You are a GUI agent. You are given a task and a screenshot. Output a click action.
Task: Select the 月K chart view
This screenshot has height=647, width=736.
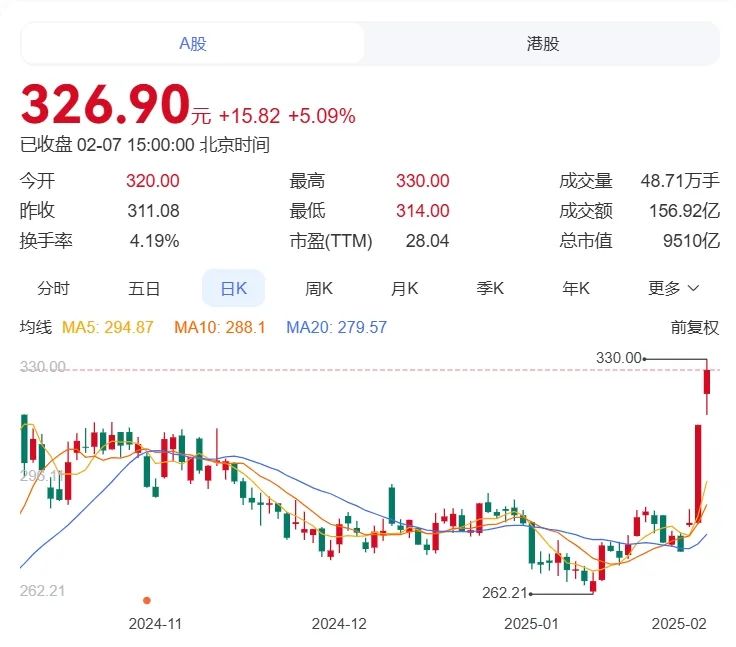404,288
